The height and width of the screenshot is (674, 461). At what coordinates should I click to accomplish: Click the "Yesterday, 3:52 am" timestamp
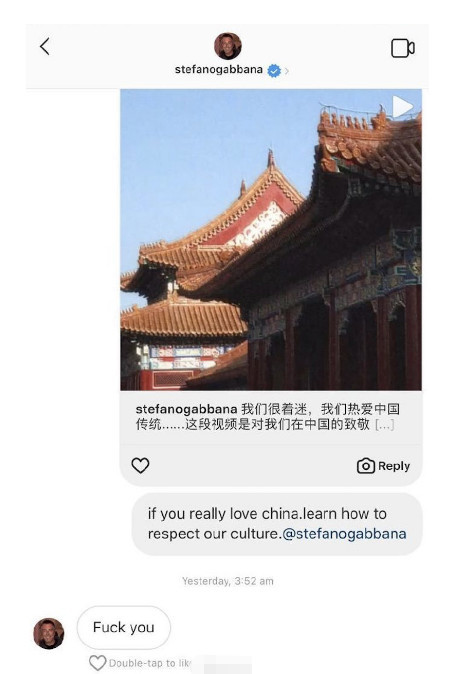(228, 581)
